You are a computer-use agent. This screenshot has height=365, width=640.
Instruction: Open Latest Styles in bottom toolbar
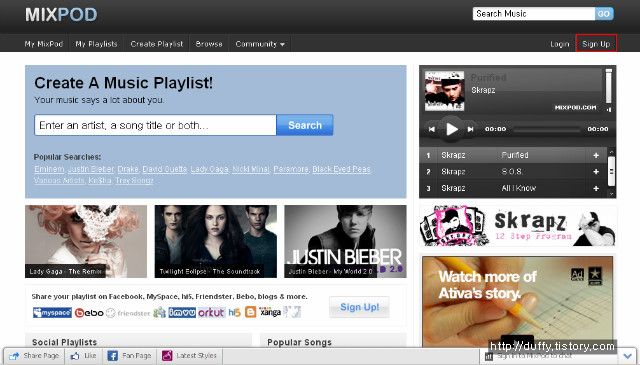(x=189, y=356)
